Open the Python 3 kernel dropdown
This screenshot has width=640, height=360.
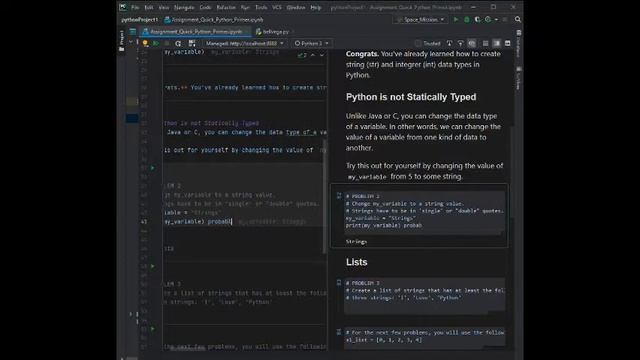311,43
